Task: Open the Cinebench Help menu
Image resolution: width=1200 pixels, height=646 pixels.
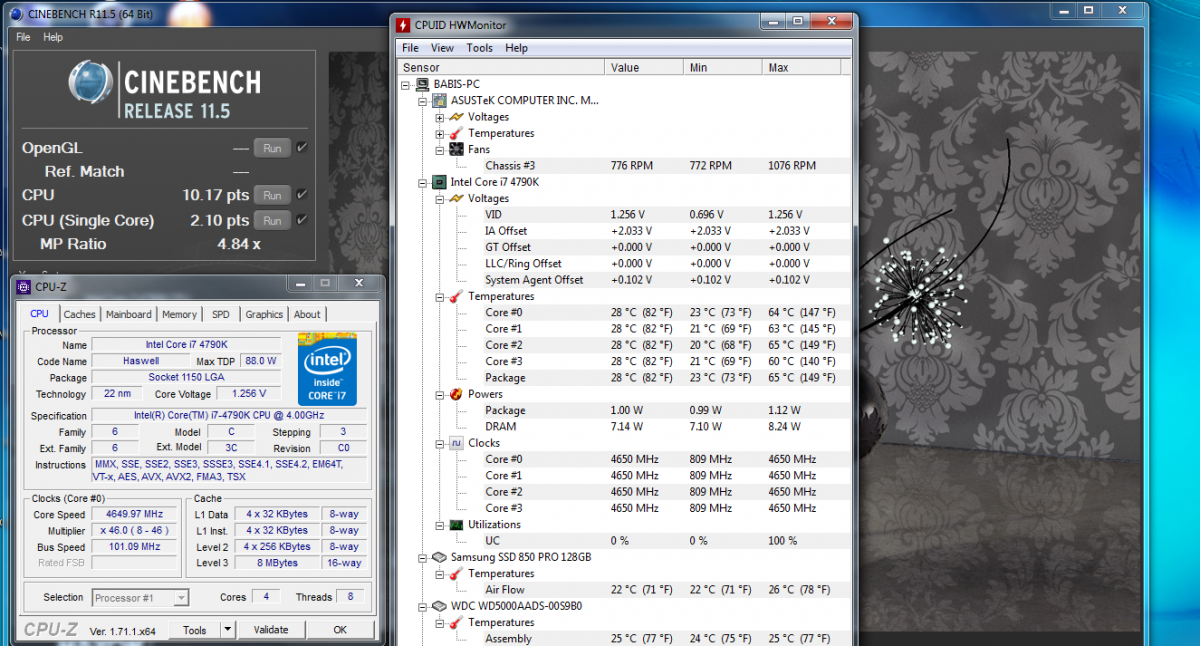Action: (53, 37)
